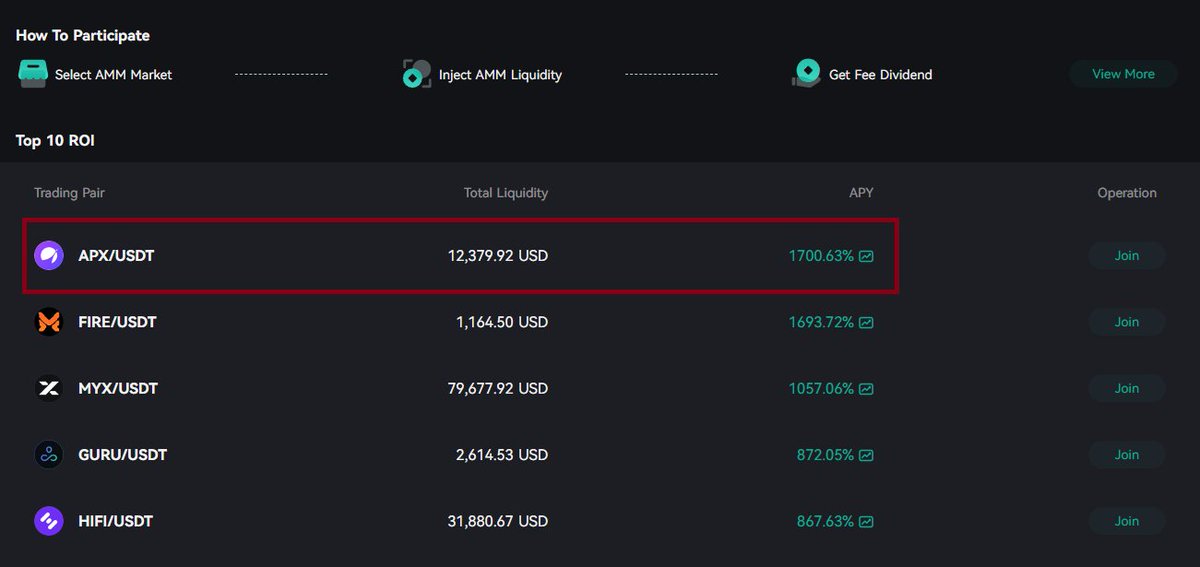Click the How To Participate heading
Image resolution: width=1200 pixels, height=567 pixels.
point(83,35)
